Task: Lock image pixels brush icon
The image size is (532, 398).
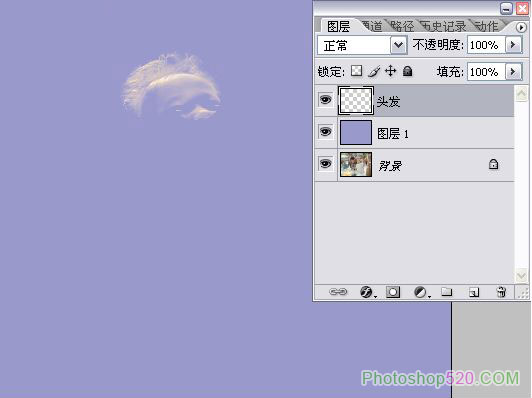Action: point(374,71)
